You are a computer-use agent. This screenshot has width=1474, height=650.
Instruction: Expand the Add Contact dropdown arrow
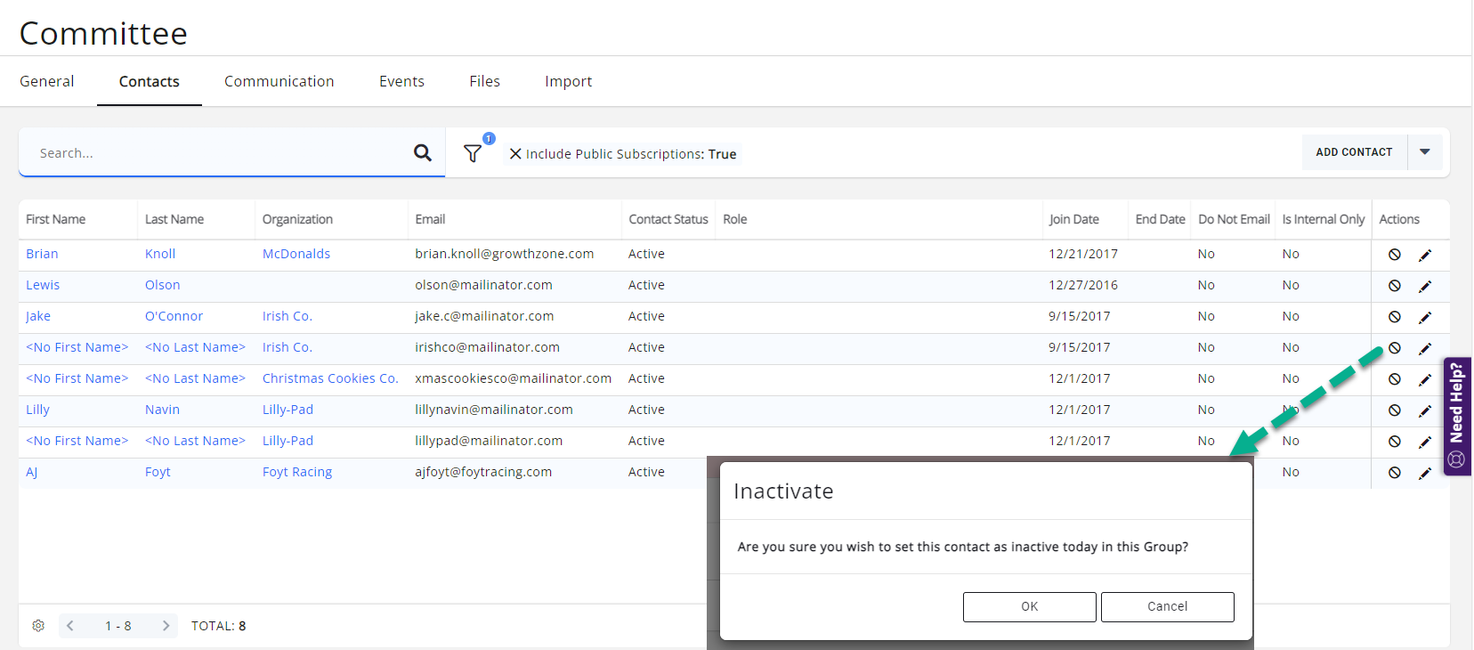[1425, 152]
